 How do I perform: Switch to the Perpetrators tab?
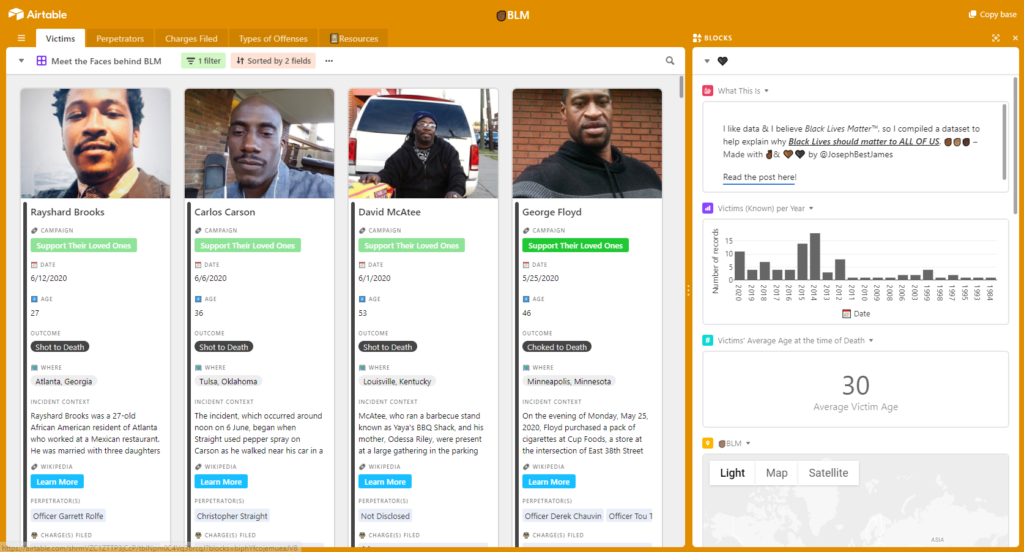(120, 39)
